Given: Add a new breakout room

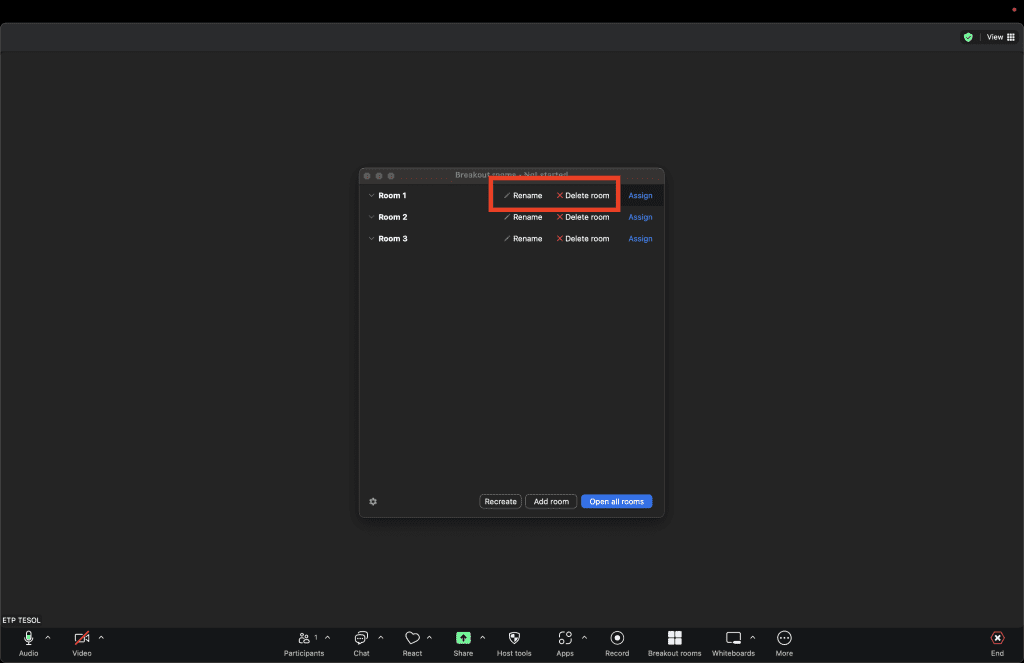Looking at the screenshot, I should (551, 501).
